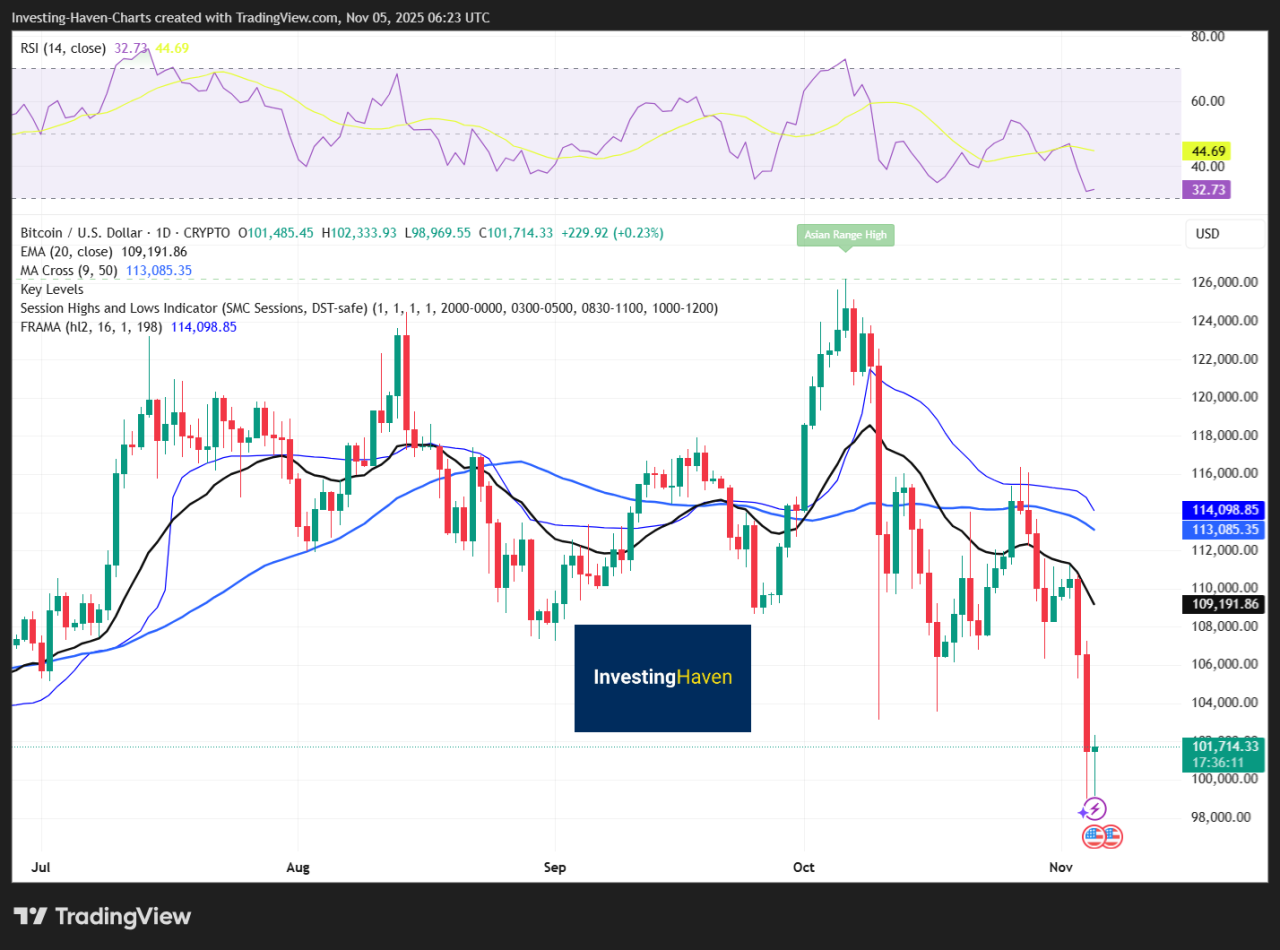Click the green Asian Range High label
This screenshot has width=1280, height=950.
[845, 234]
